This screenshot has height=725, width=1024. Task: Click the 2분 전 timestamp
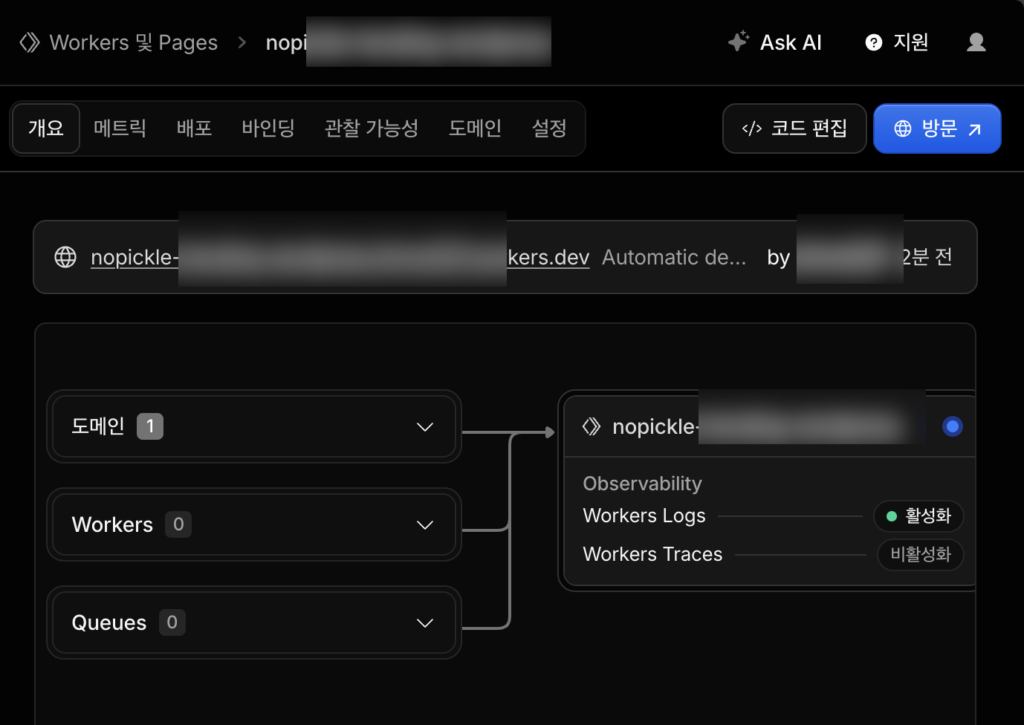(926, 257)
